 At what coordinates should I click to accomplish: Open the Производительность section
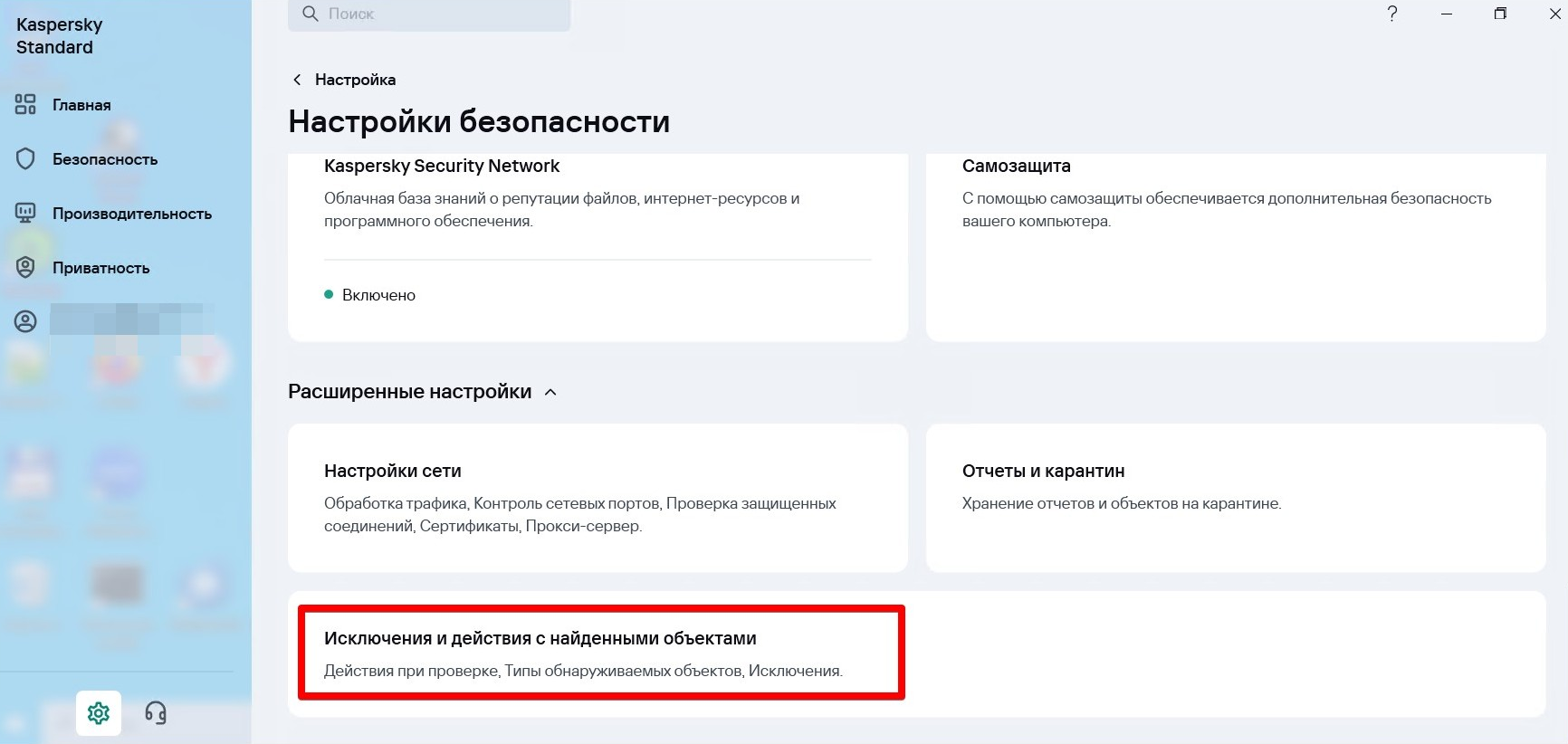(x=132, y=214)
